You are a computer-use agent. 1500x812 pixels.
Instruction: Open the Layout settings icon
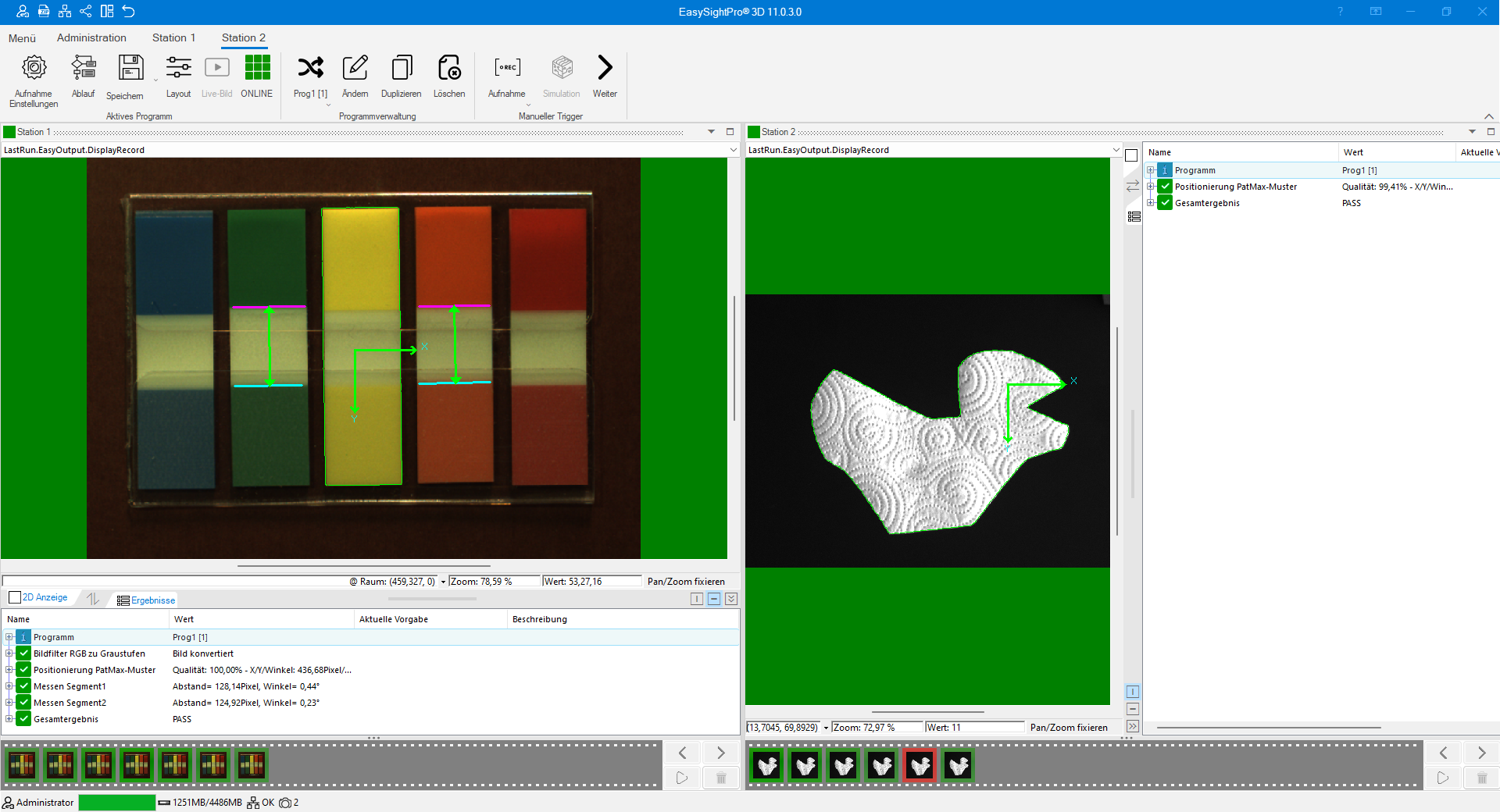coord(178,68)
